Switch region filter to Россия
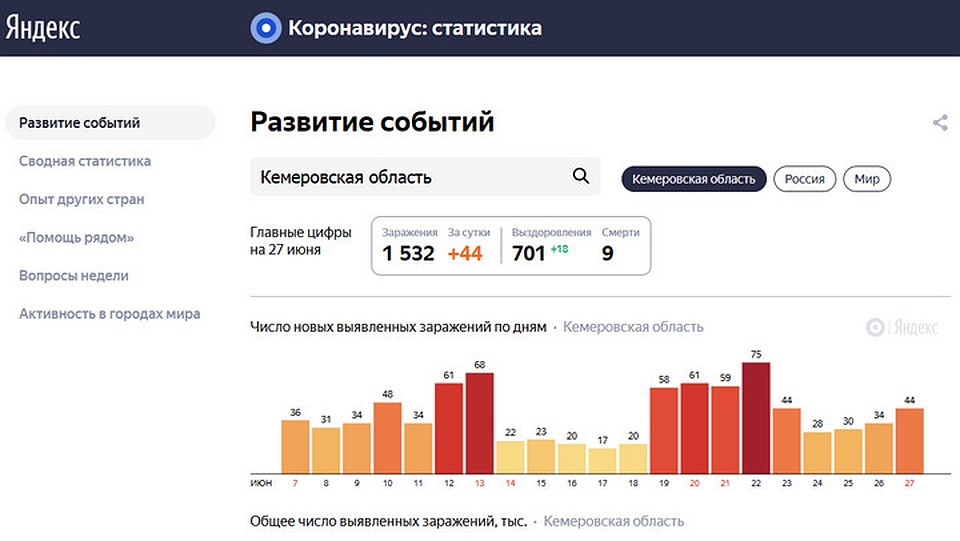960x541 pixels. [x=804, y=179]
